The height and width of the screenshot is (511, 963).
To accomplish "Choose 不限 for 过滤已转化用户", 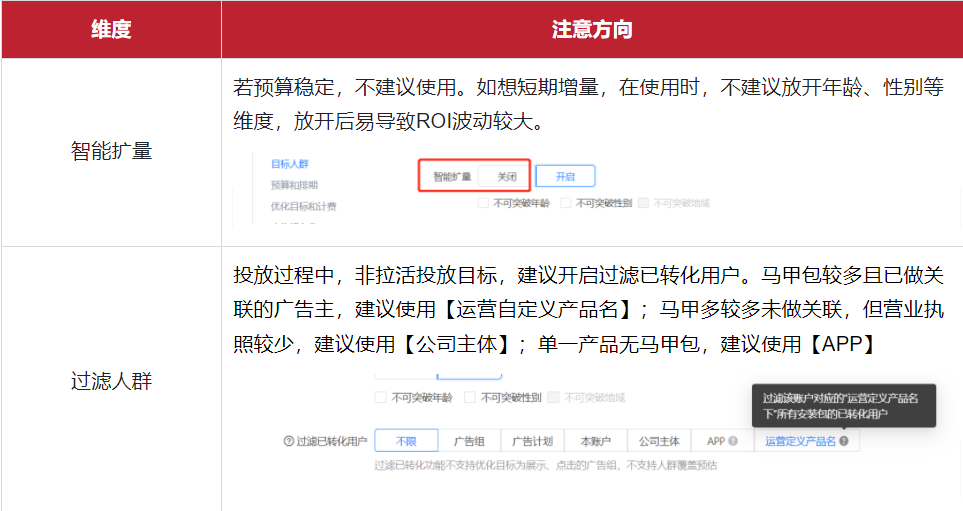I will coord(406,441).
